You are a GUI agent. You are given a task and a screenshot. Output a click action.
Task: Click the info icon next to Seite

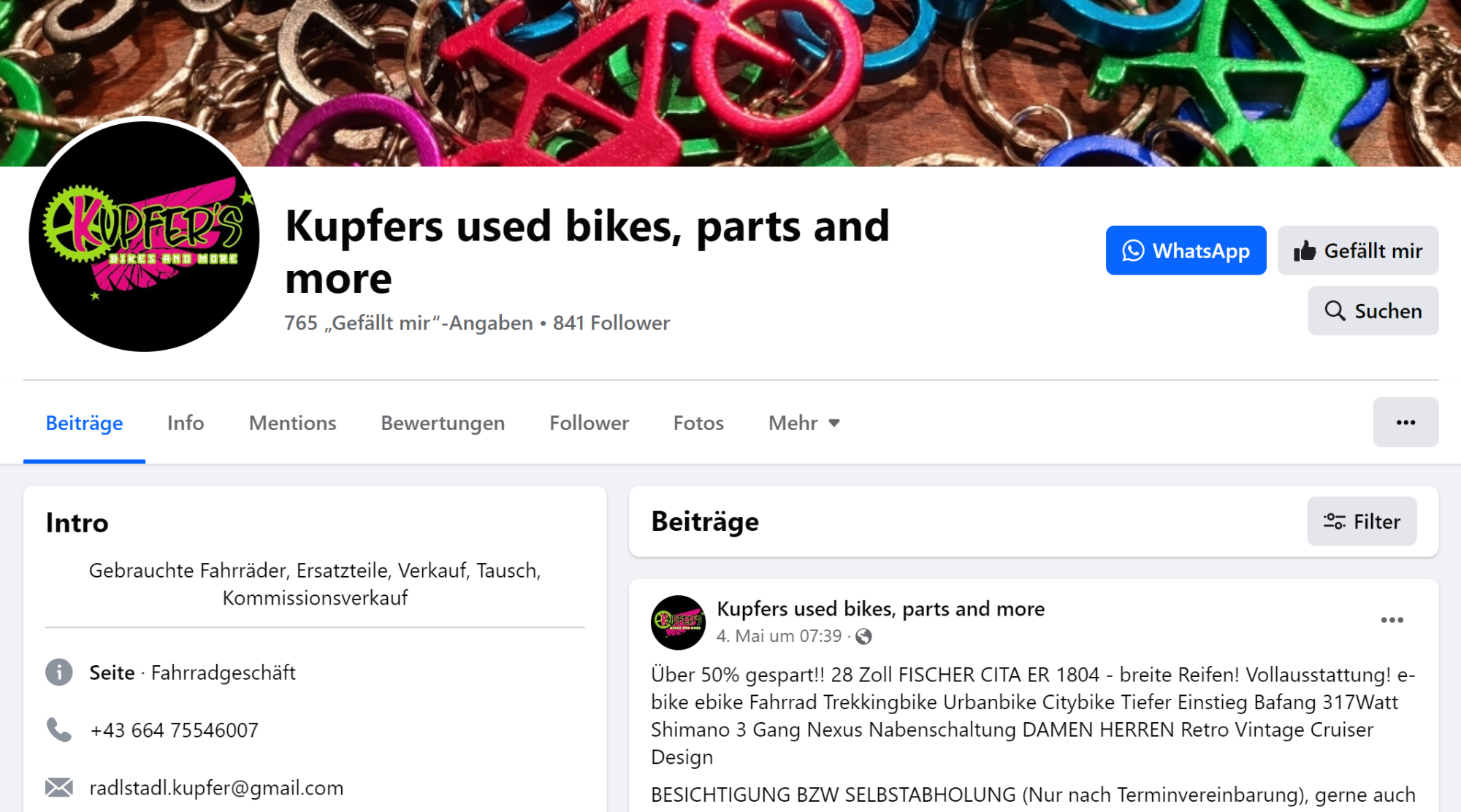(x=59, y=672)
